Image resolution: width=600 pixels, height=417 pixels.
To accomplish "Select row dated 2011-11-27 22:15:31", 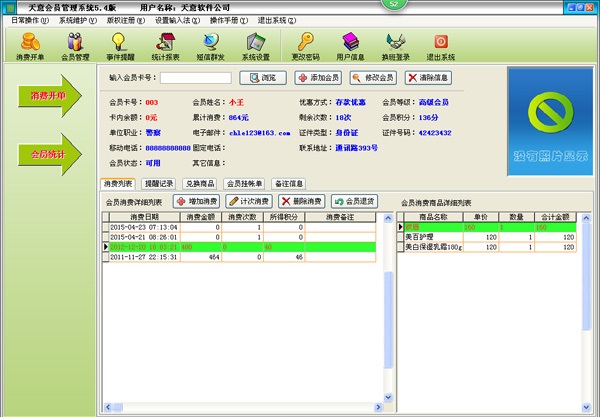I will [242, 257].
